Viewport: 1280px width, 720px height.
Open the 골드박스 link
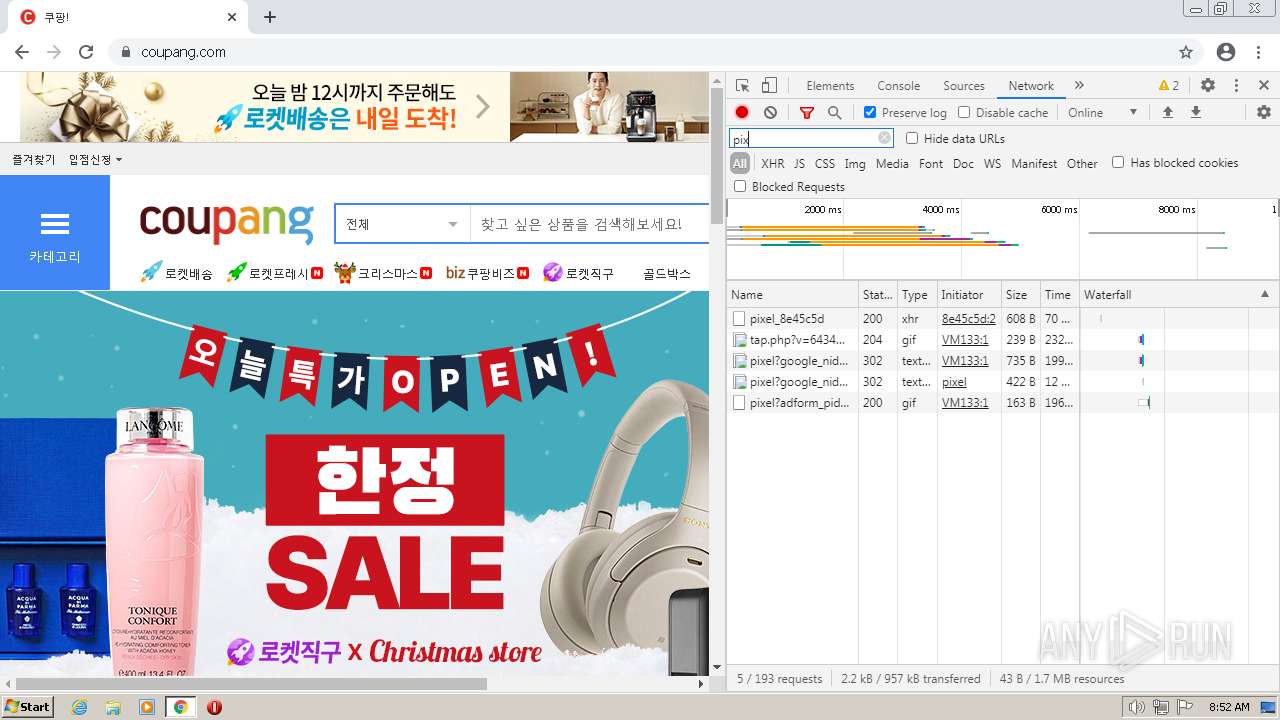pyautogui.click(x=667, y=273)
